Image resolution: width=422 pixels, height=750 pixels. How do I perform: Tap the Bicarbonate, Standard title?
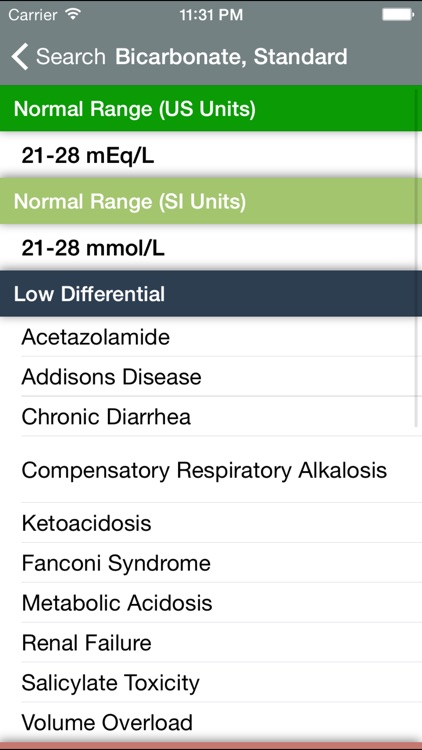tap(231, 56)
